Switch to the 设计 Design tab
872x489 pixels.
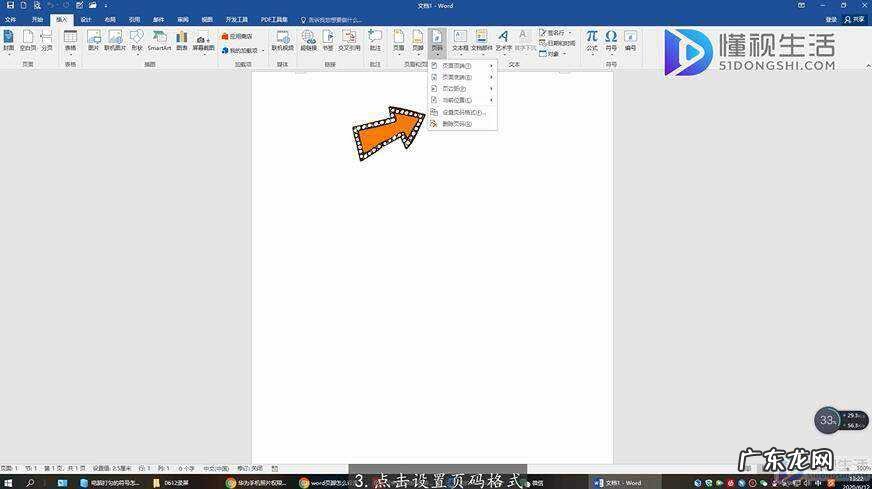[85, 19]
